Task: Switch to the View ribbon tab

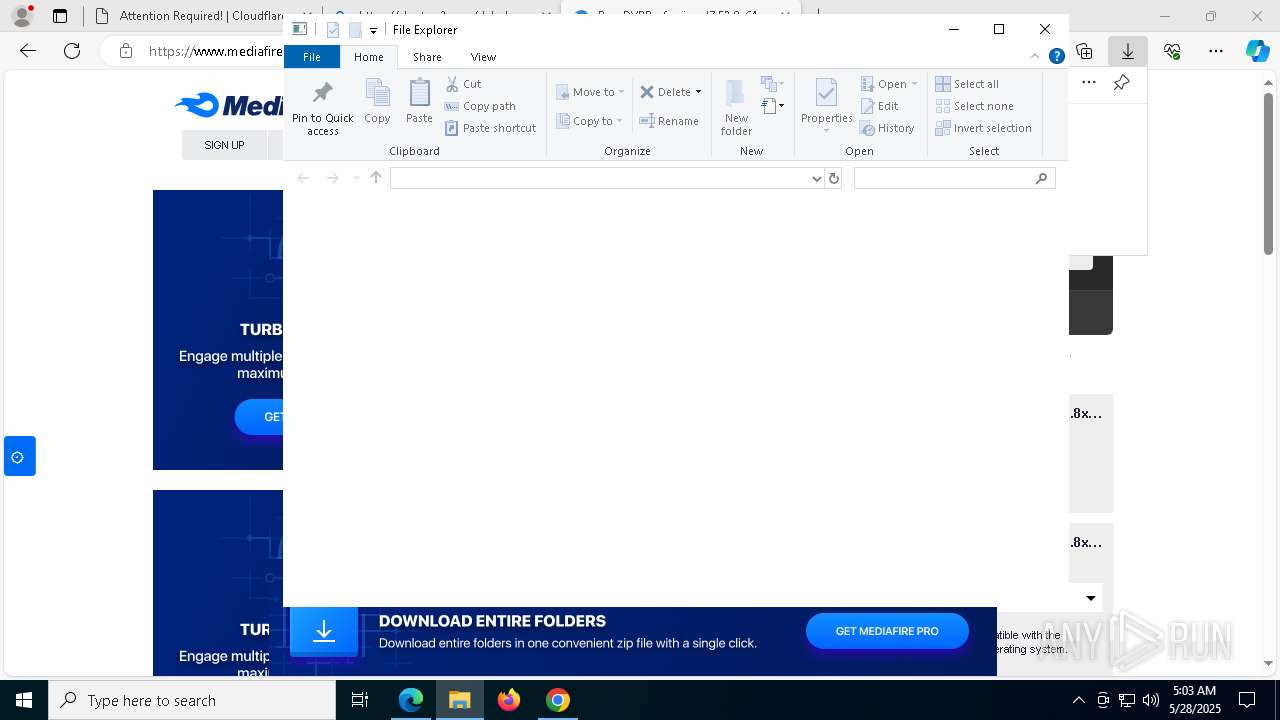Action: tap(483, 57)
